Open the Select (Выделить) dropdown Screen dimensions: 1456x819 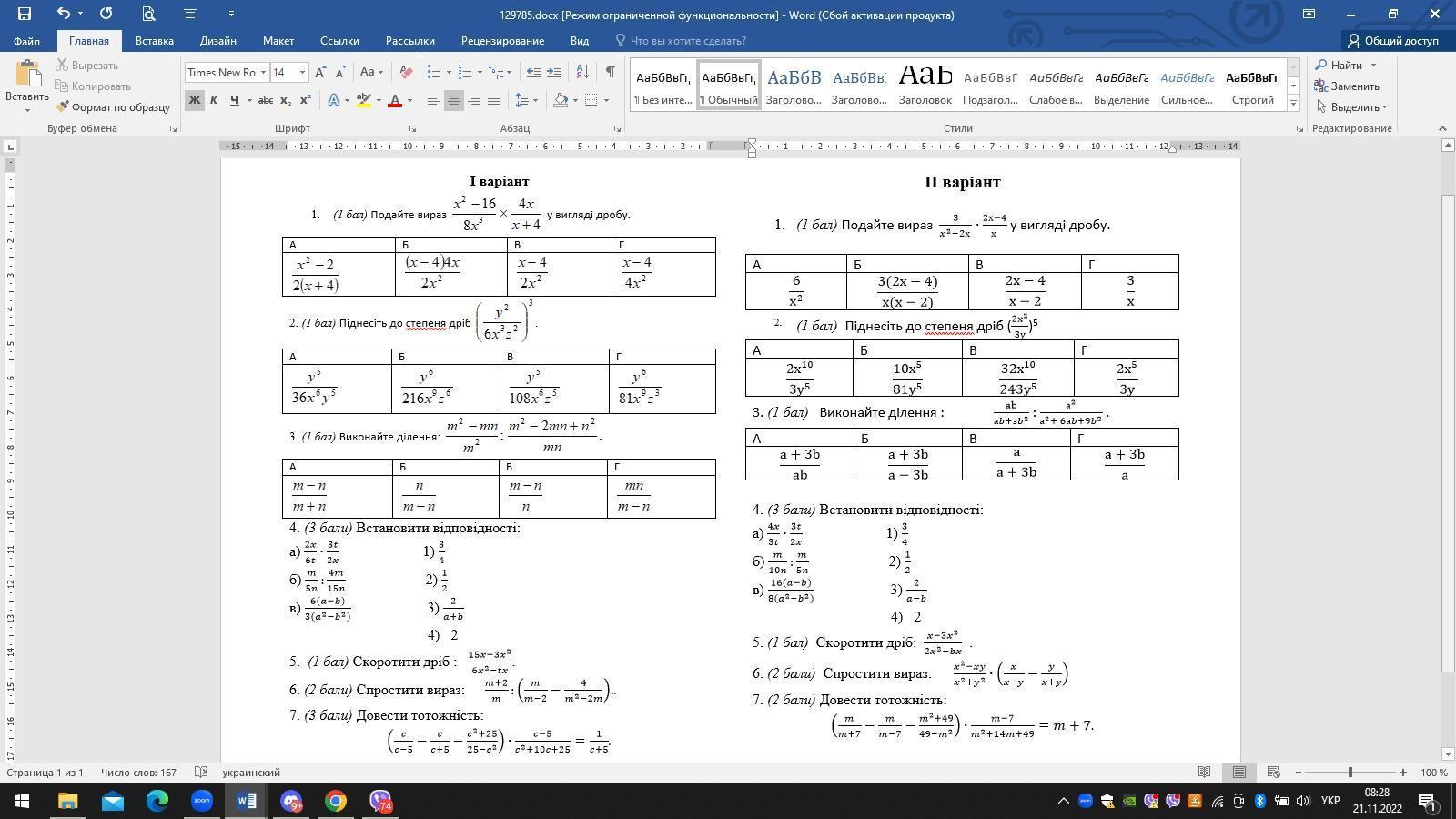click(x=1351, y=107)
